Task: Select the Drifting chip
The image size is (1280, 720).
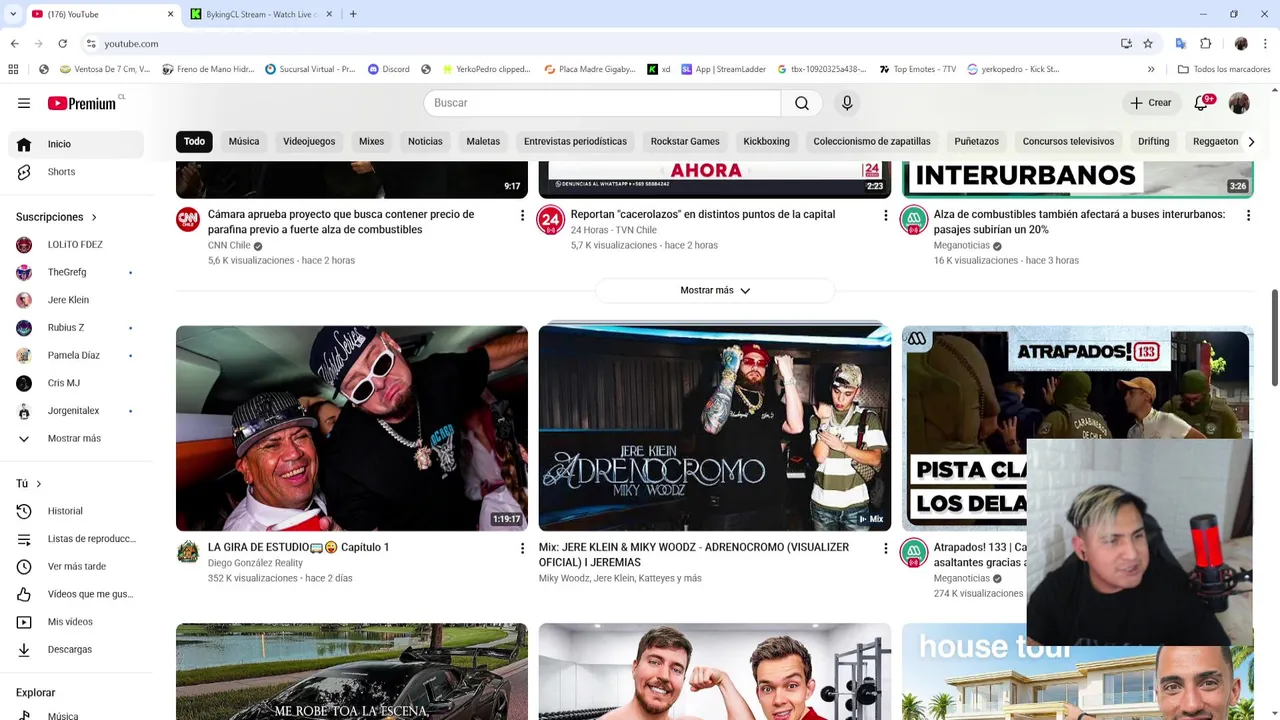Action: (1153, 141)
